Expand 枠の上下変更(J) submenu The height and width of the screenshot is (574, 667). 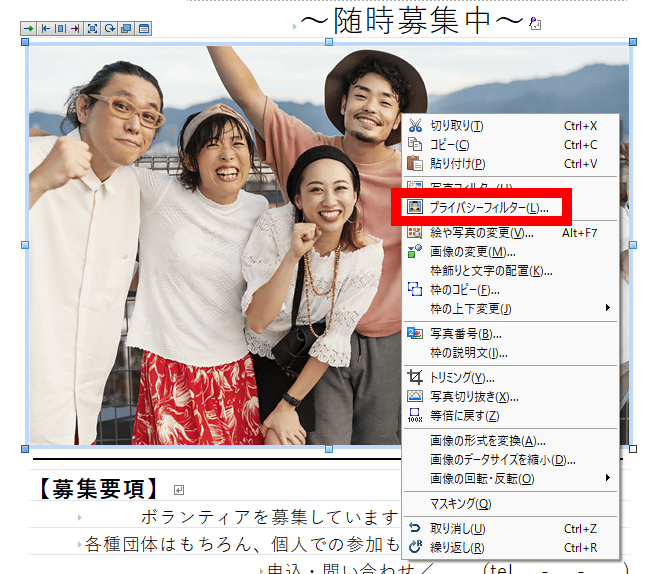(x=470, y=309)
